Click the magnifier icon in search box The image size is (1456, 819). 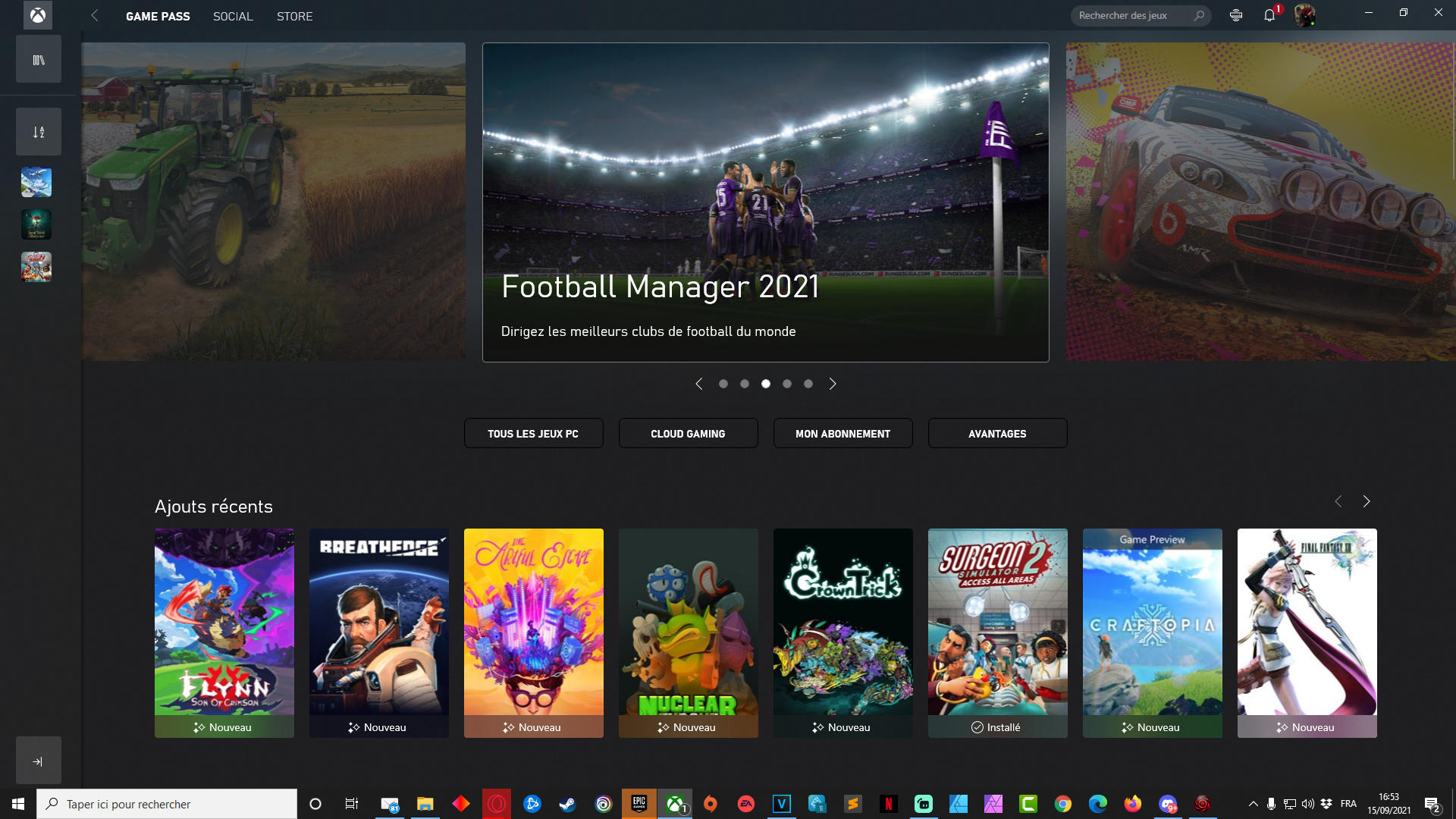click(1199, 15)
